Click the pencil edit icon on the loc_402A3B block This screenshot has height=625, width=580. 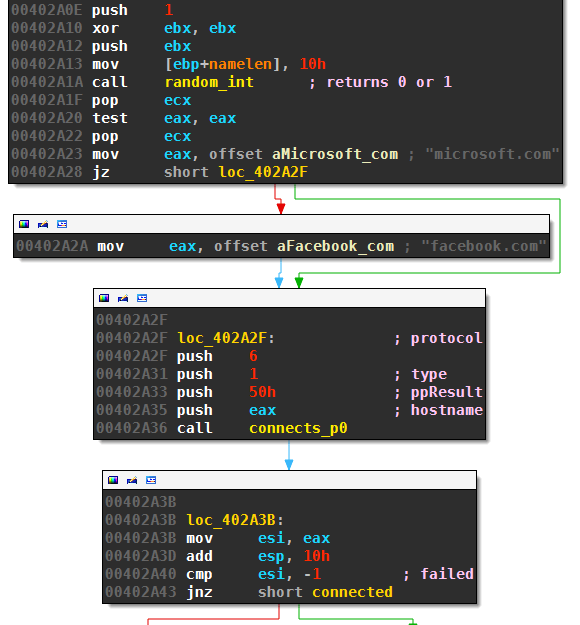132,480
